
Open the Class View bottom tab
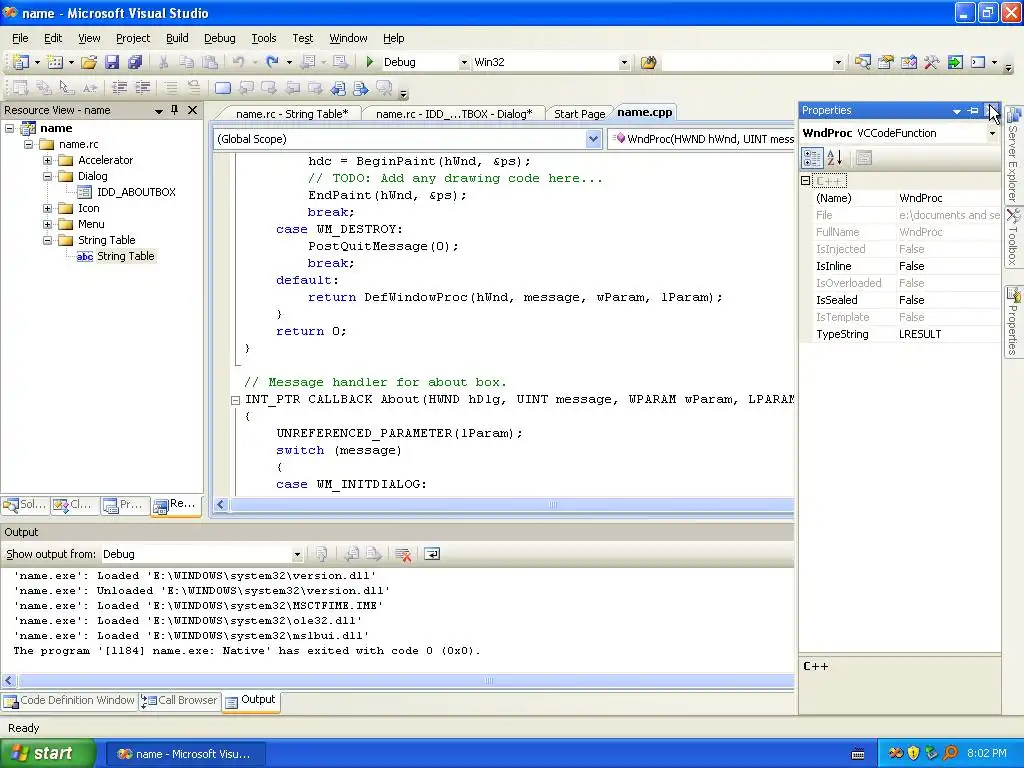tap(74, 505)
